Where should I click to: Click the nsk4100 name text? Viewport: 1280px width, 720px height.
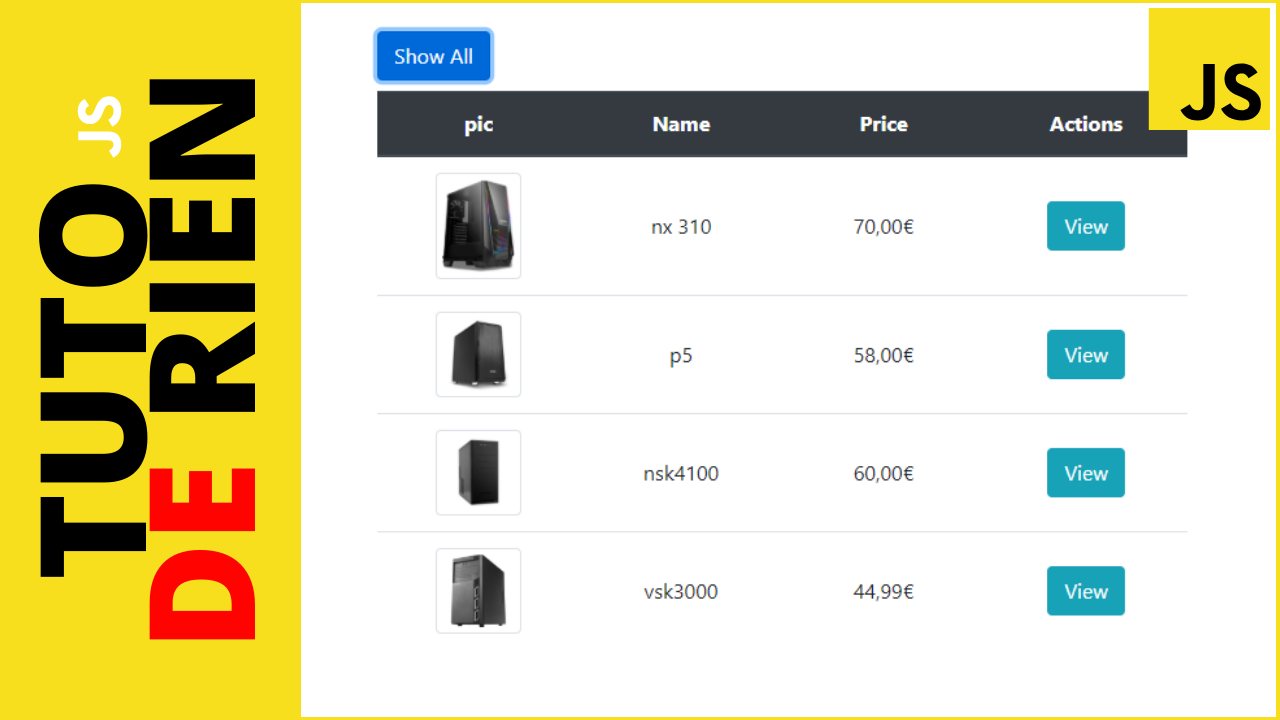(x=681, y=473)
